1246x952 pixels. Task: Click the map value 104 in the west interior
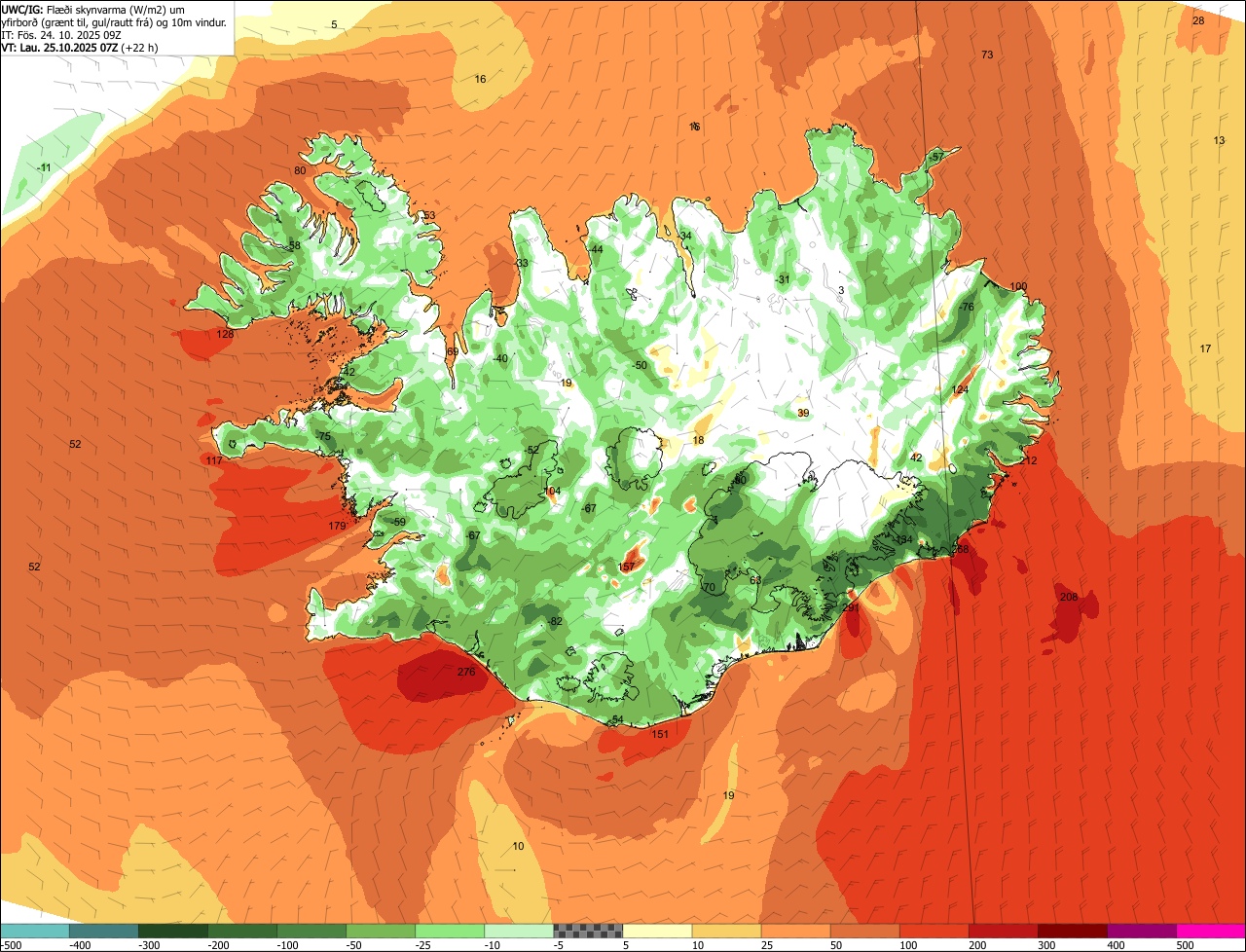(x=552, y=492)
